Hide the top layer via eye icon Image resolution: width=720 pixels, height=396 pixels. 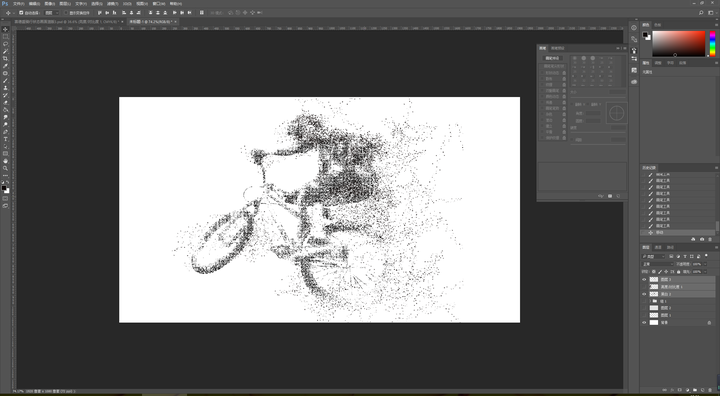point(644,279)
